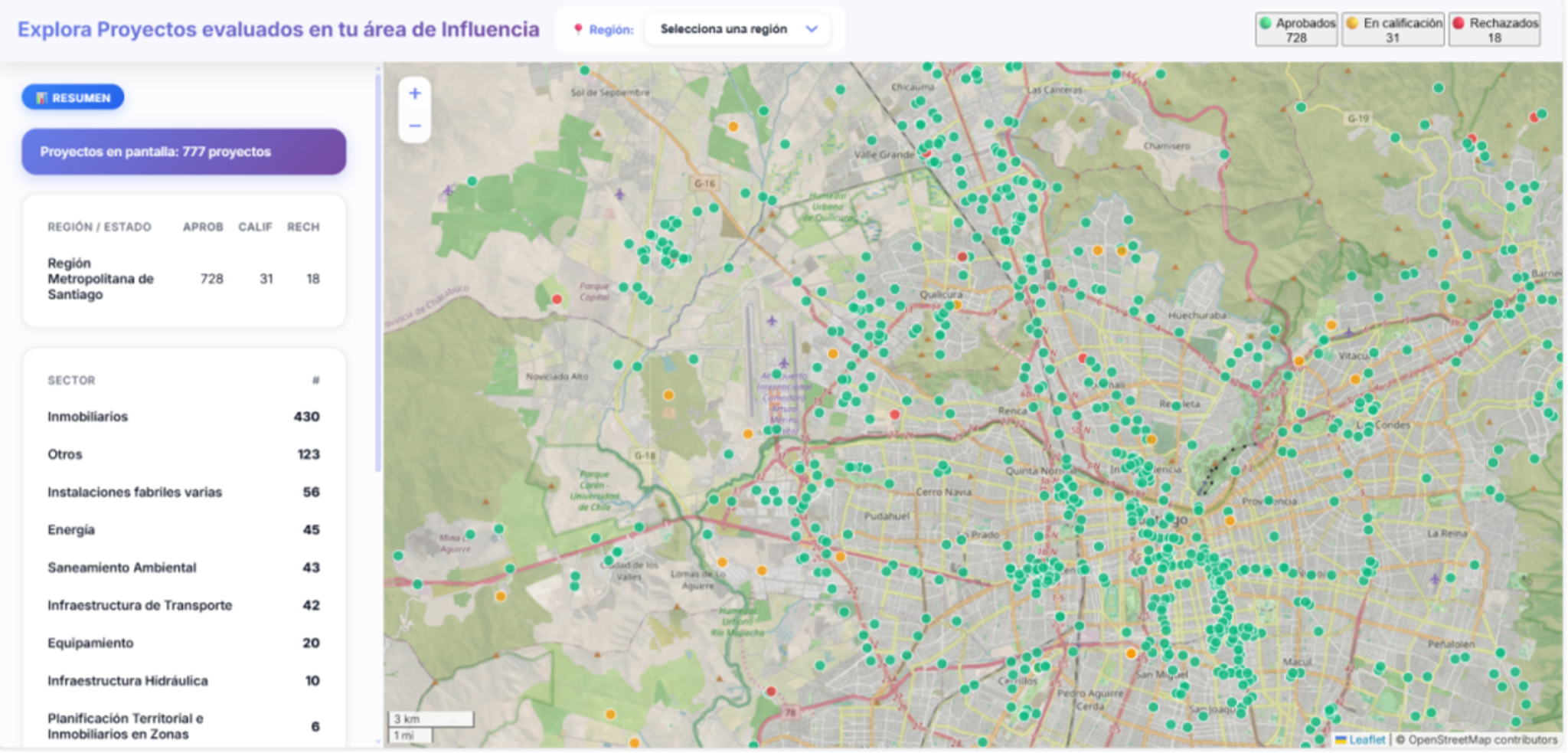Click the chevron arrow of region selector
The image size is (1568, 753).
pyautogui.click(x=812, y=29)
